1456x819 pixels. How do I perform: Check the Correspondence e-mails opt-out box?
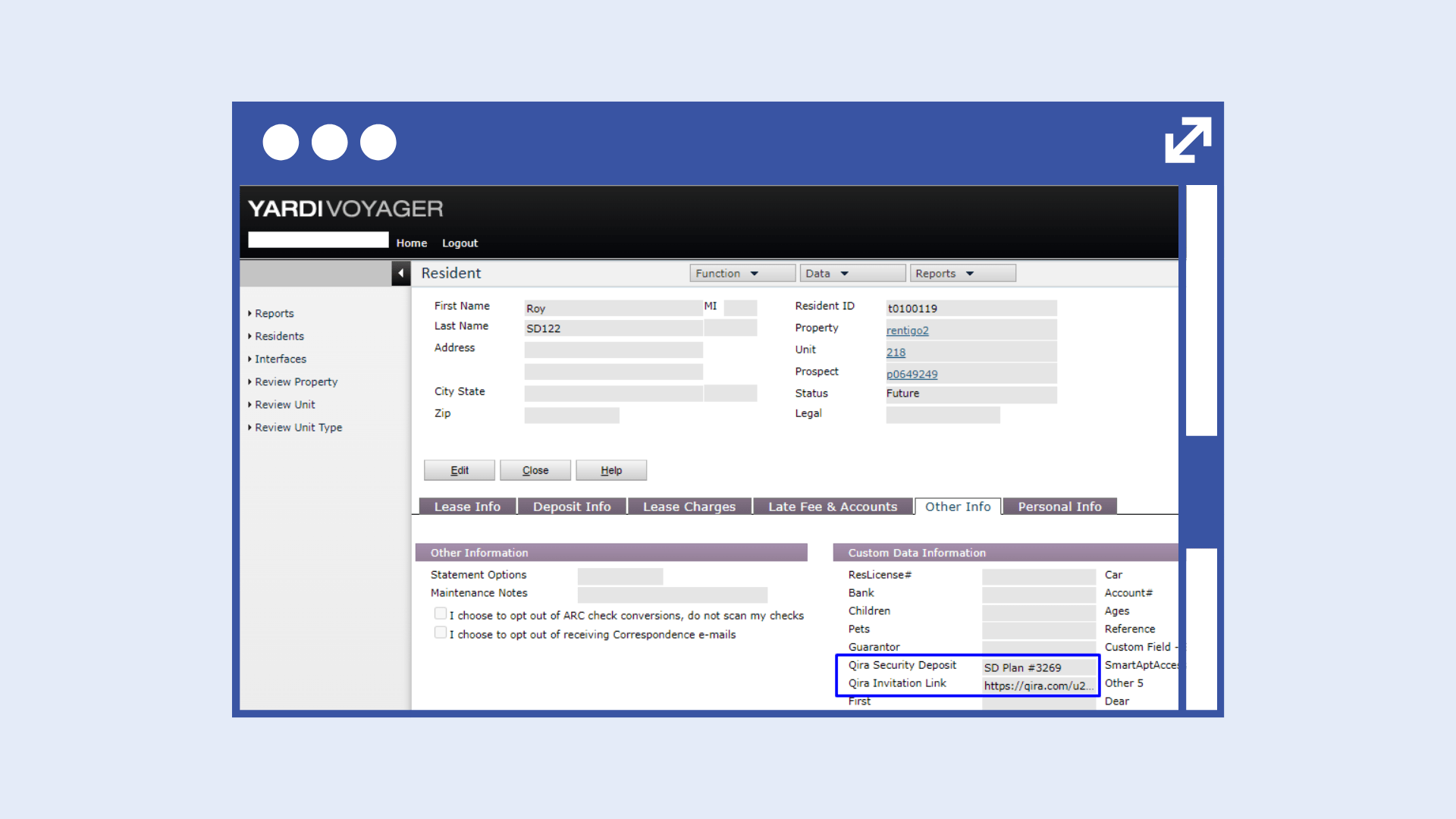(440, 632)
